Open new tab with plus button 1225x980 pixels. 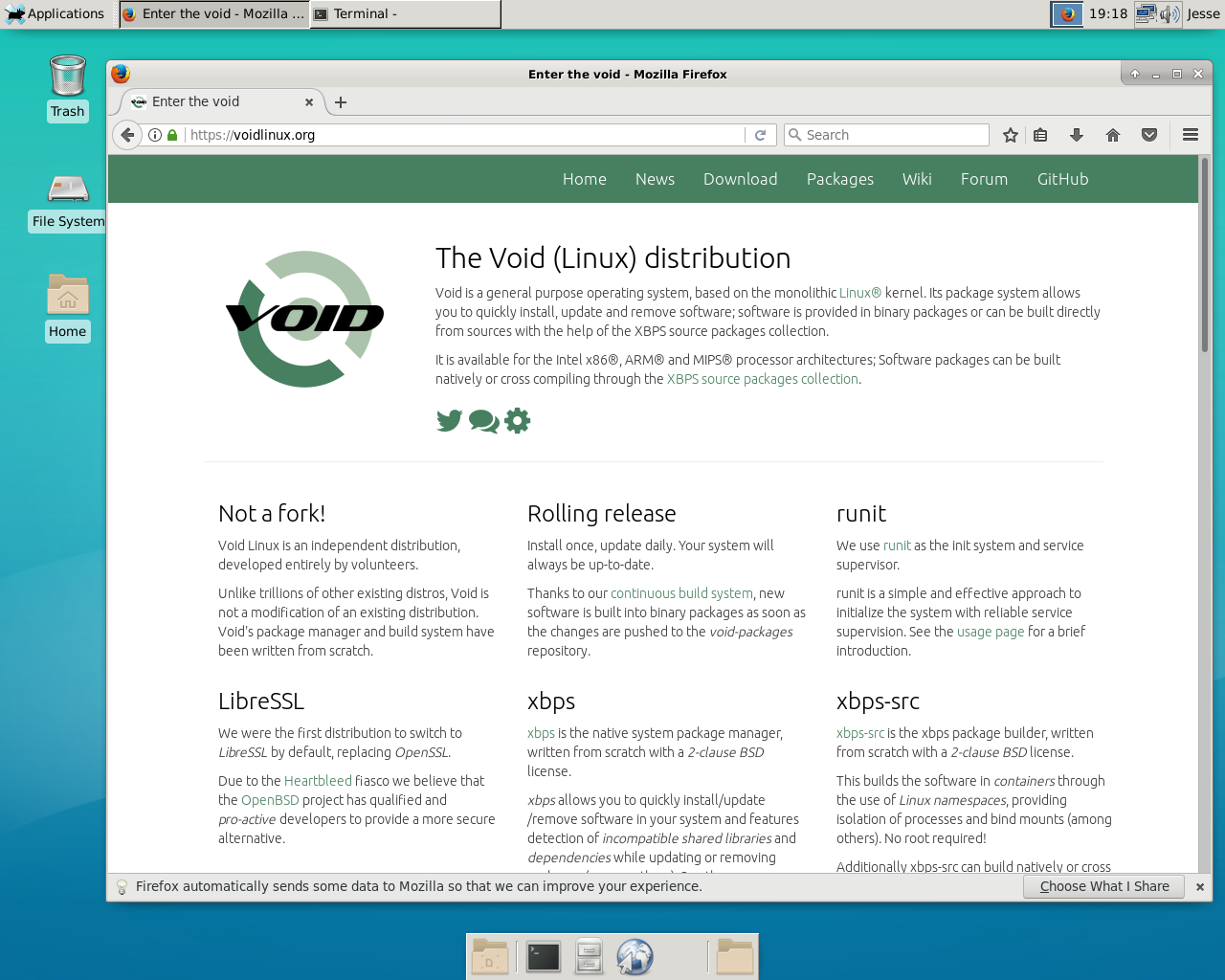pos(341,102)
